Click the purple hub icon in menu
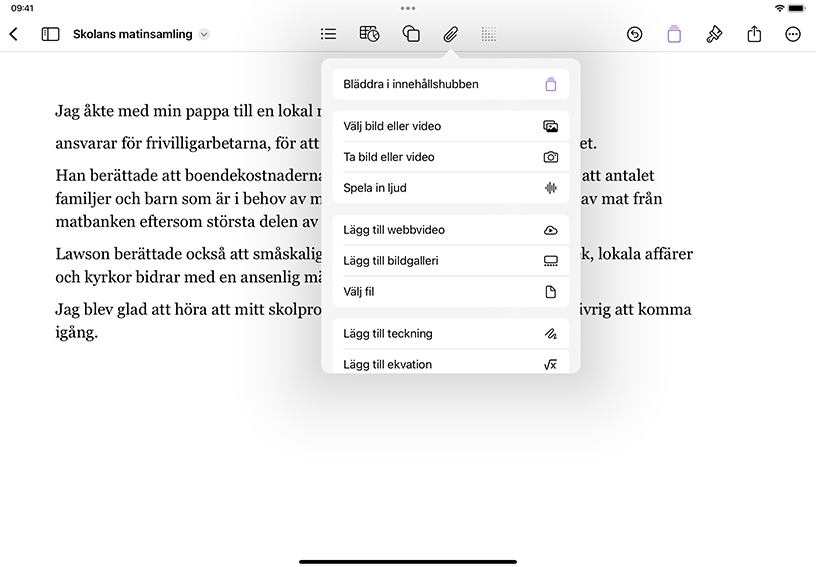Image resolution: width=816 pixels, height=567 pixels. tap(551, 84)
